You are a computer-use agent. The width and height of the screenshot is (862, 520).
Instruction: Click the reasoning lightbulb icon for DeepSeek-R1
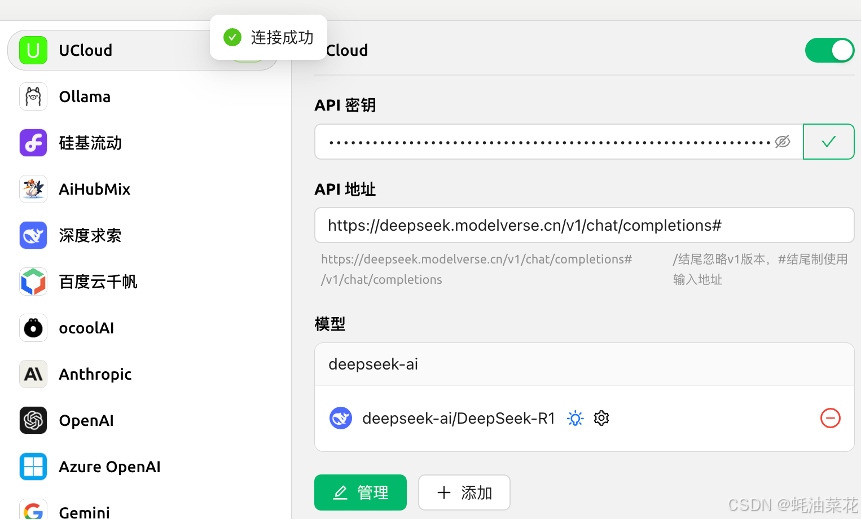[x=575, y=418]
